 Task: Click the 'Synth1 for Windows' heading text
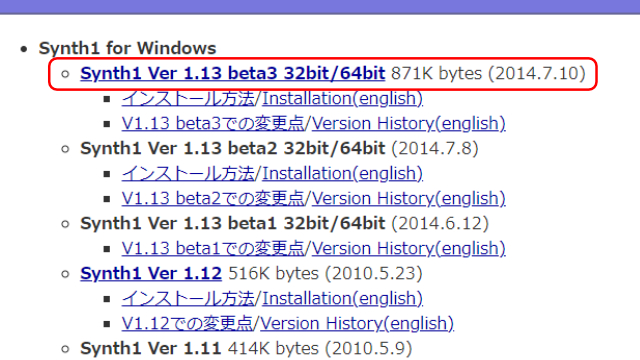pos(127,48)
